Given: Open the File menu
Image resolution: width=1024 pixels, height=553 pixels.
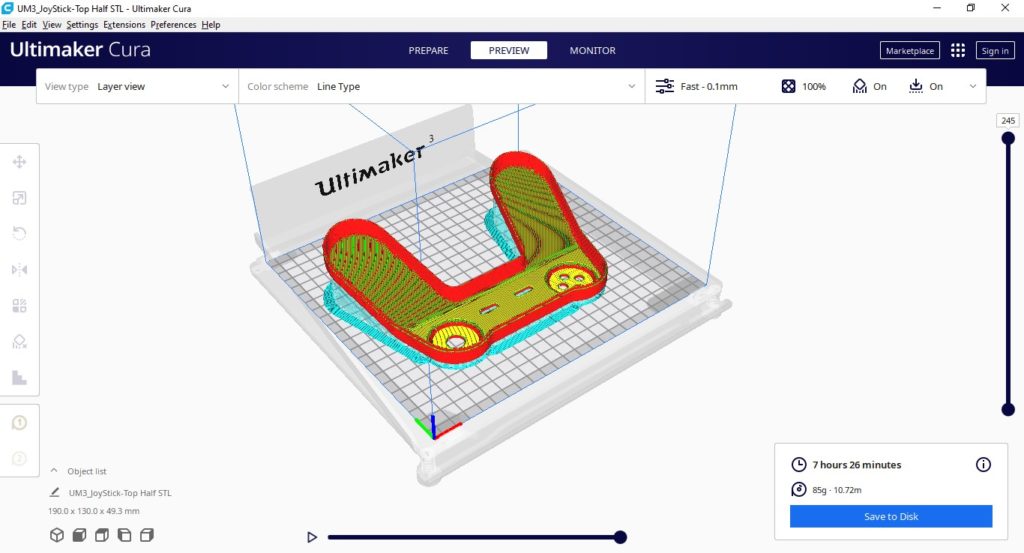Looking at the screenshot, I should [9, 25].
